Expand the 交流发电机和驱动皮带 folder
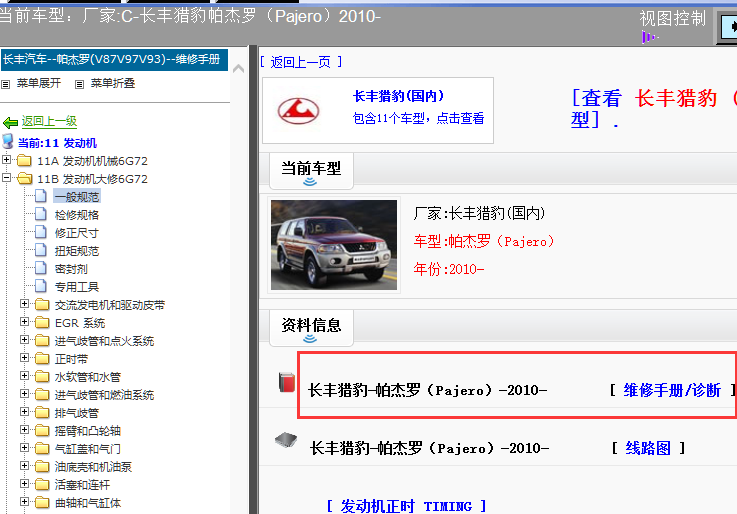Screen dimensions: 737x514 click(x=24, y=304)
